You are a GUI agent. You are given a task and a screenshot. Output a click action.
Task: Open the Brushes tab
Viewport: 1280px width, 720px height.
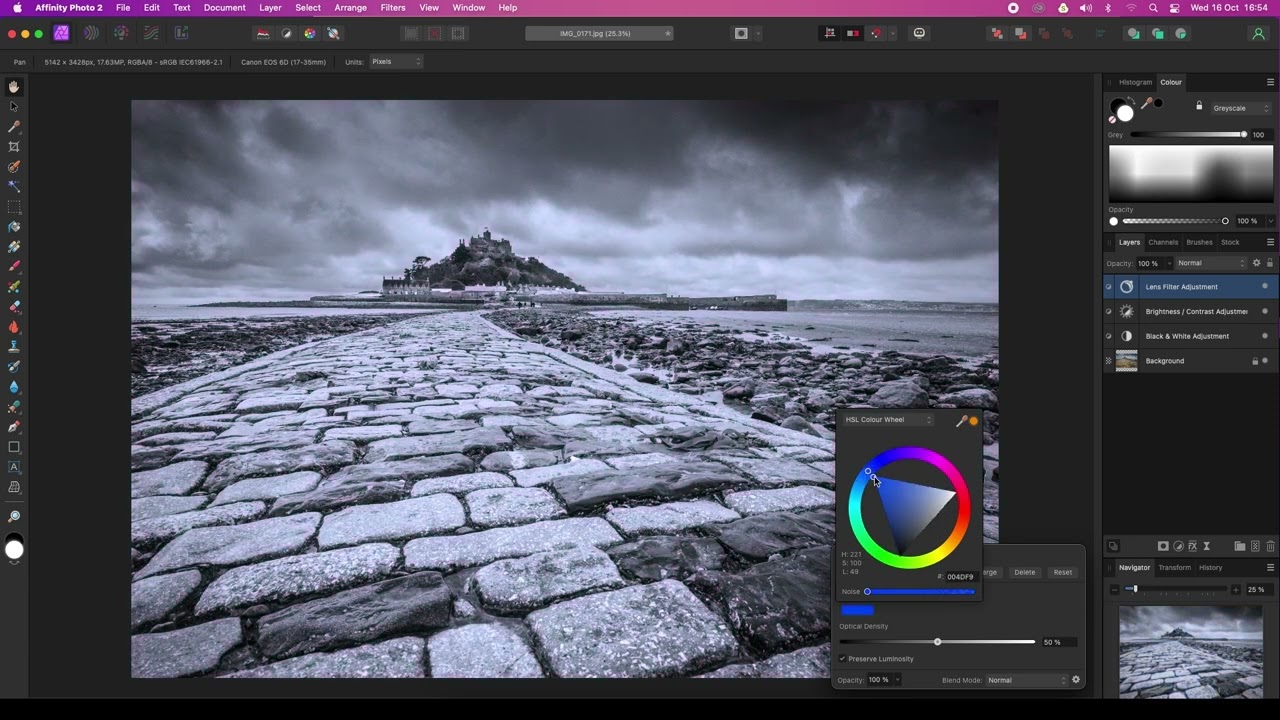[1199, 242]
